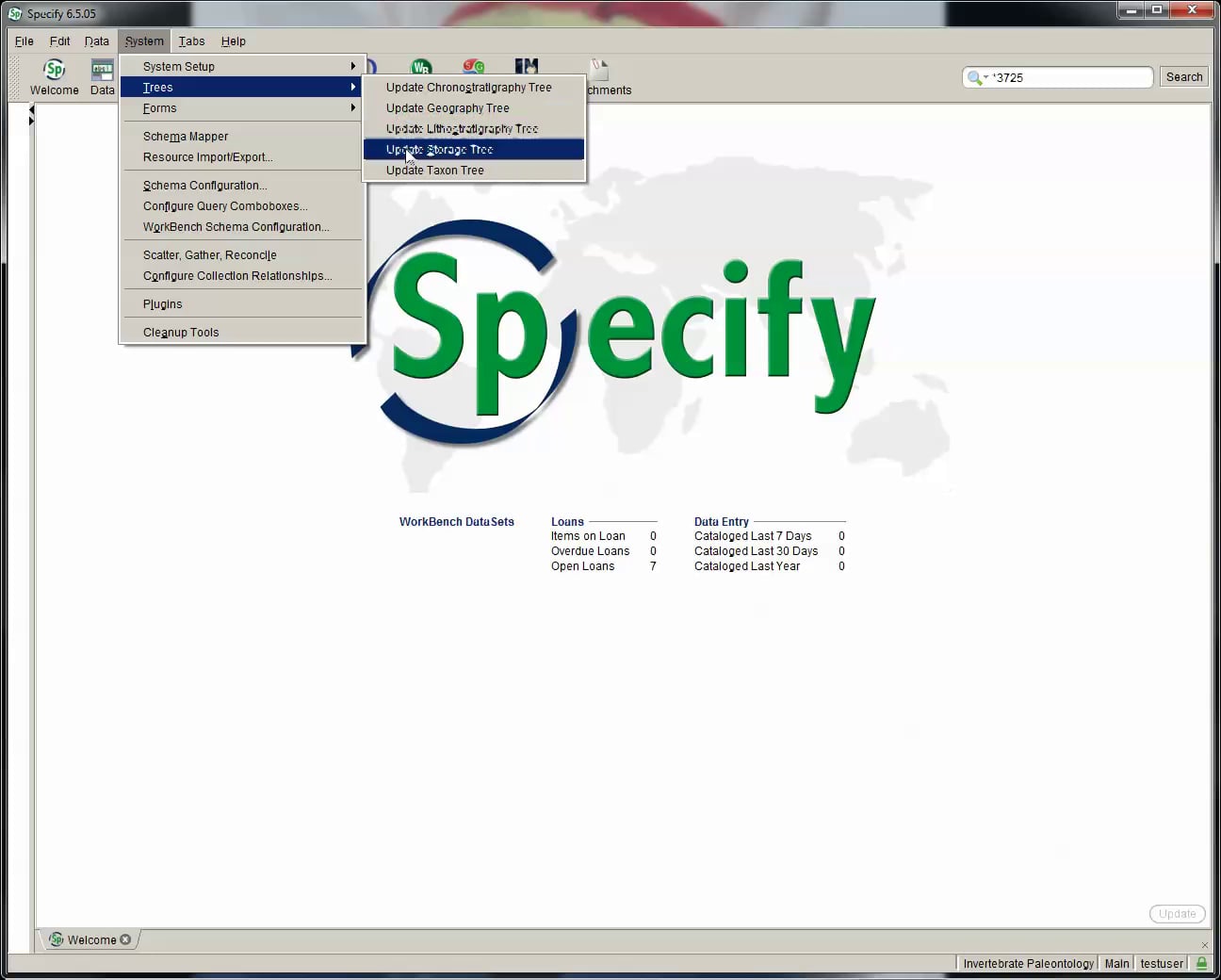Click the Update button at bottom right
This screenshot has height=980, width=1221.
coord(1178,913)
